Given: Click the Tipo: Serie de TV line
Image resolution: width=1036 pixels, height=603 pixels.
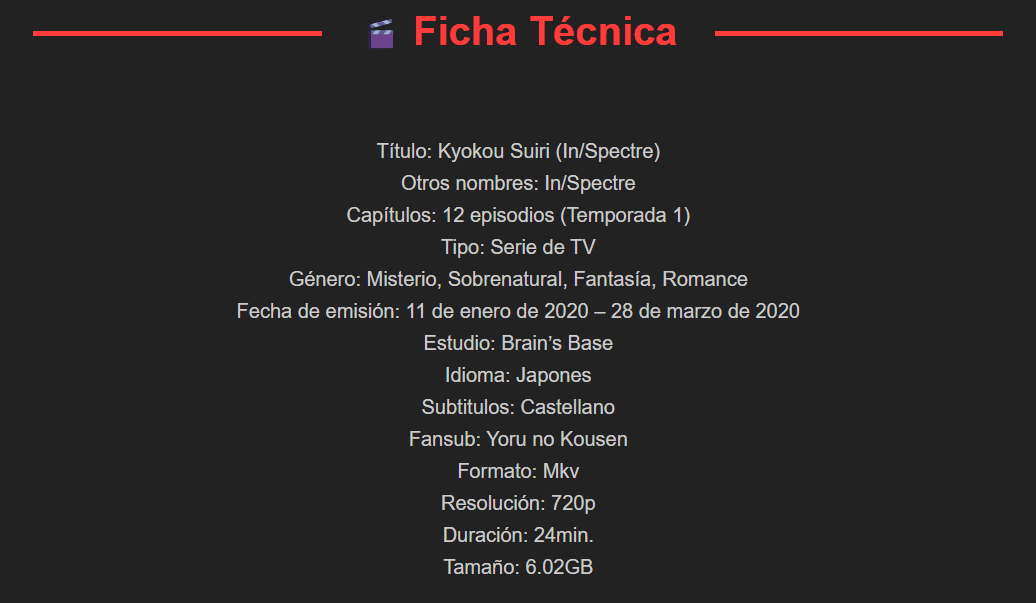Looking at the screenshot, I should click(518, 248).
